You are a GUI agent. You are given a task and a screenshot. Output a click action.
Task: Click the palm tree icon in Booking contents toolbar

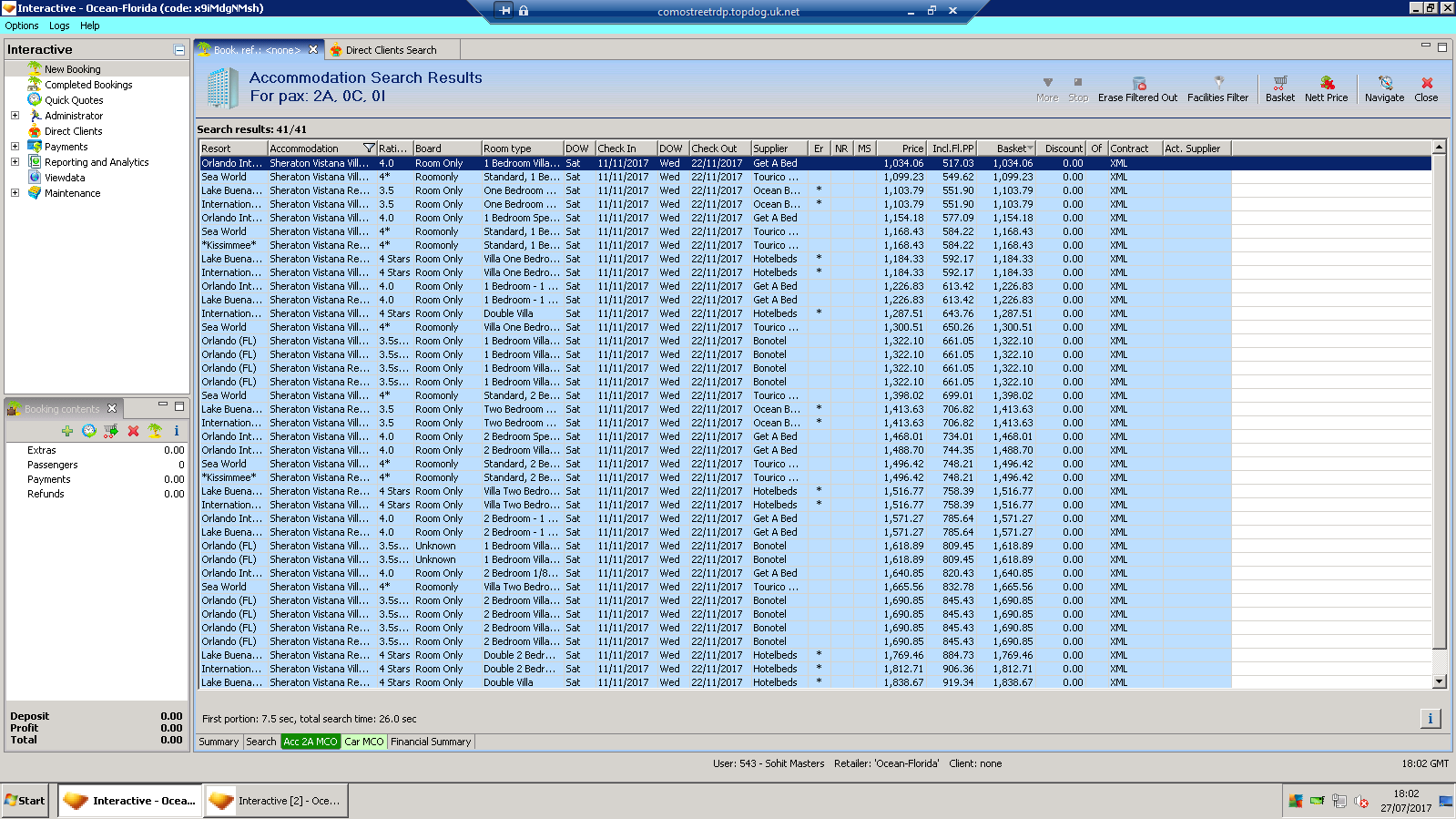tap(155, 431)
